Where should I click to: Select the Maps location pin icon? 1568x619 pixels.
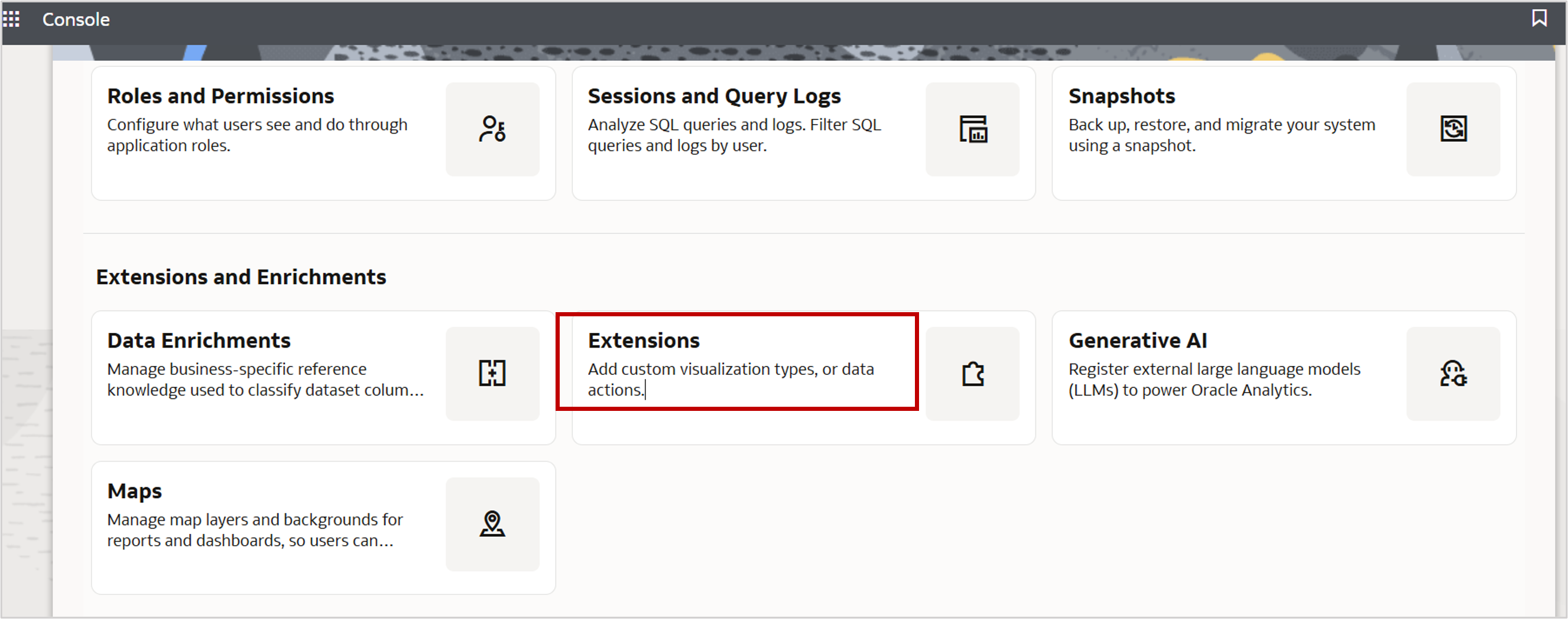tap(492, 523)
